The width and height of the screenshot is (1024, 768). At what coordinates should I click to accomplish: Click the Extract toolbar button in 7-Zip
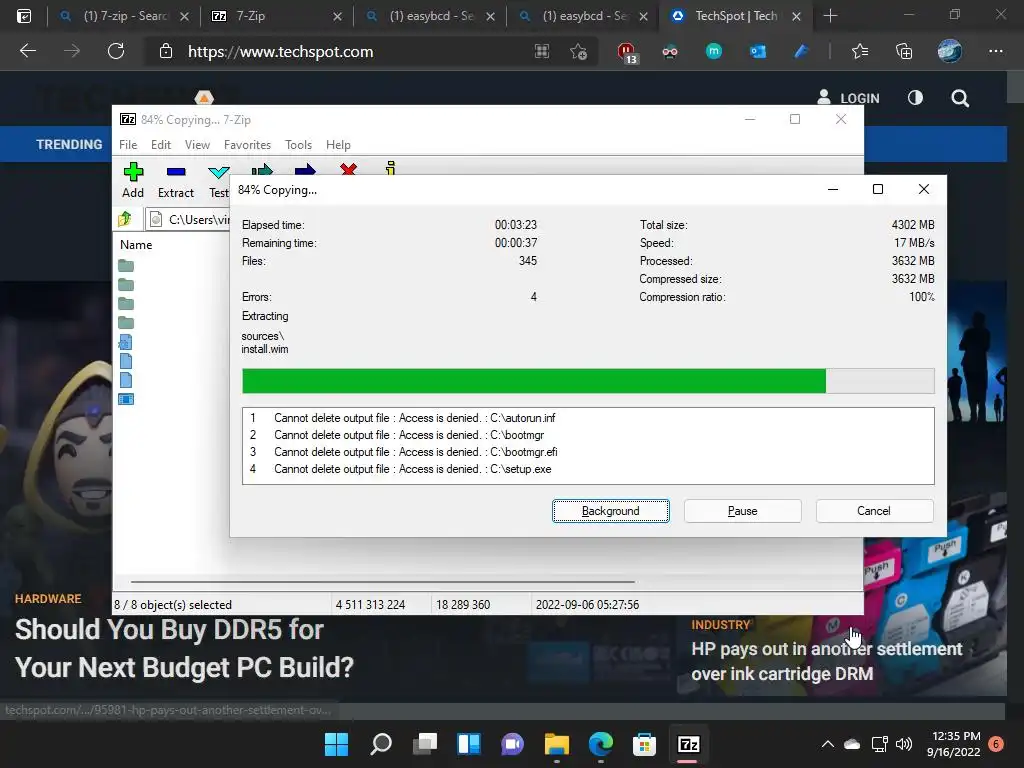[x=176, y=180]
